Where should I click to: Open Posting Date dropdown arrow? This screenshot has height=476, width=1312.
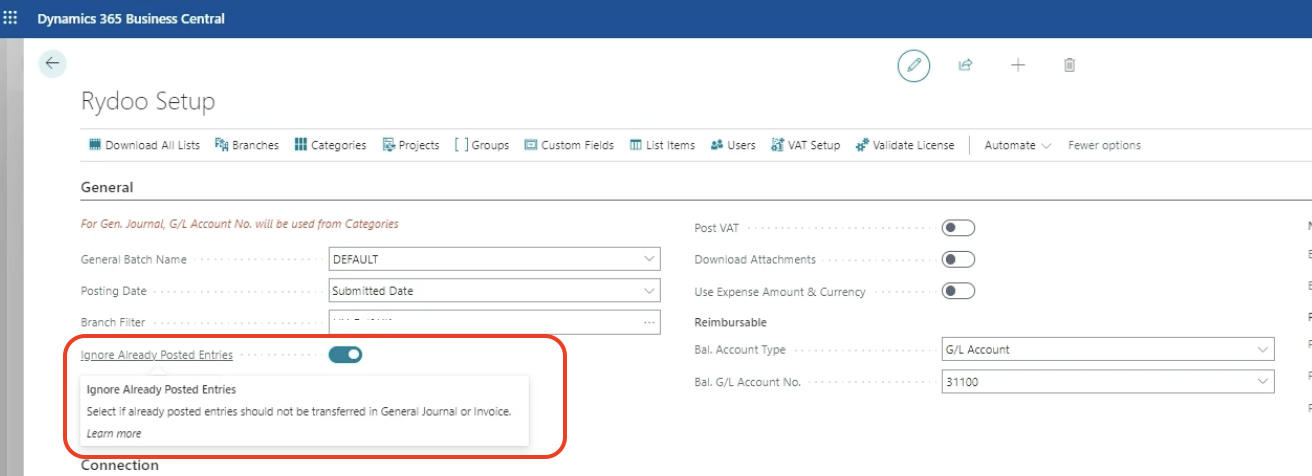pos(649,291)
